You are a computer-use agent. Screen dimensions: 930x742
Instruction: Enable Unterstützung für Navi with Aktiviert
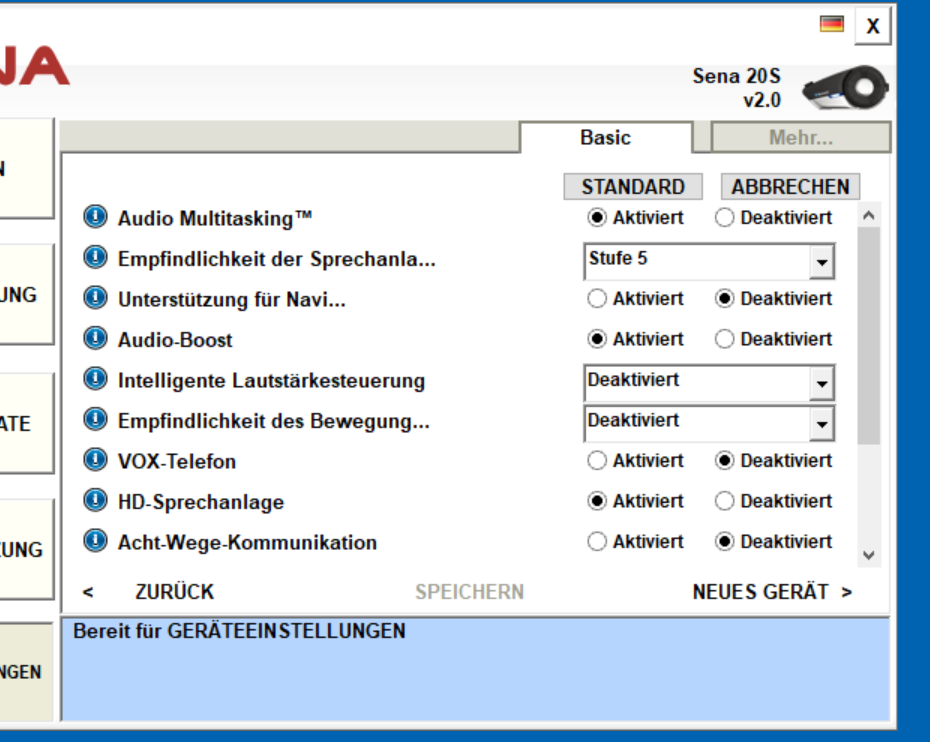click(x=597, y=299)
